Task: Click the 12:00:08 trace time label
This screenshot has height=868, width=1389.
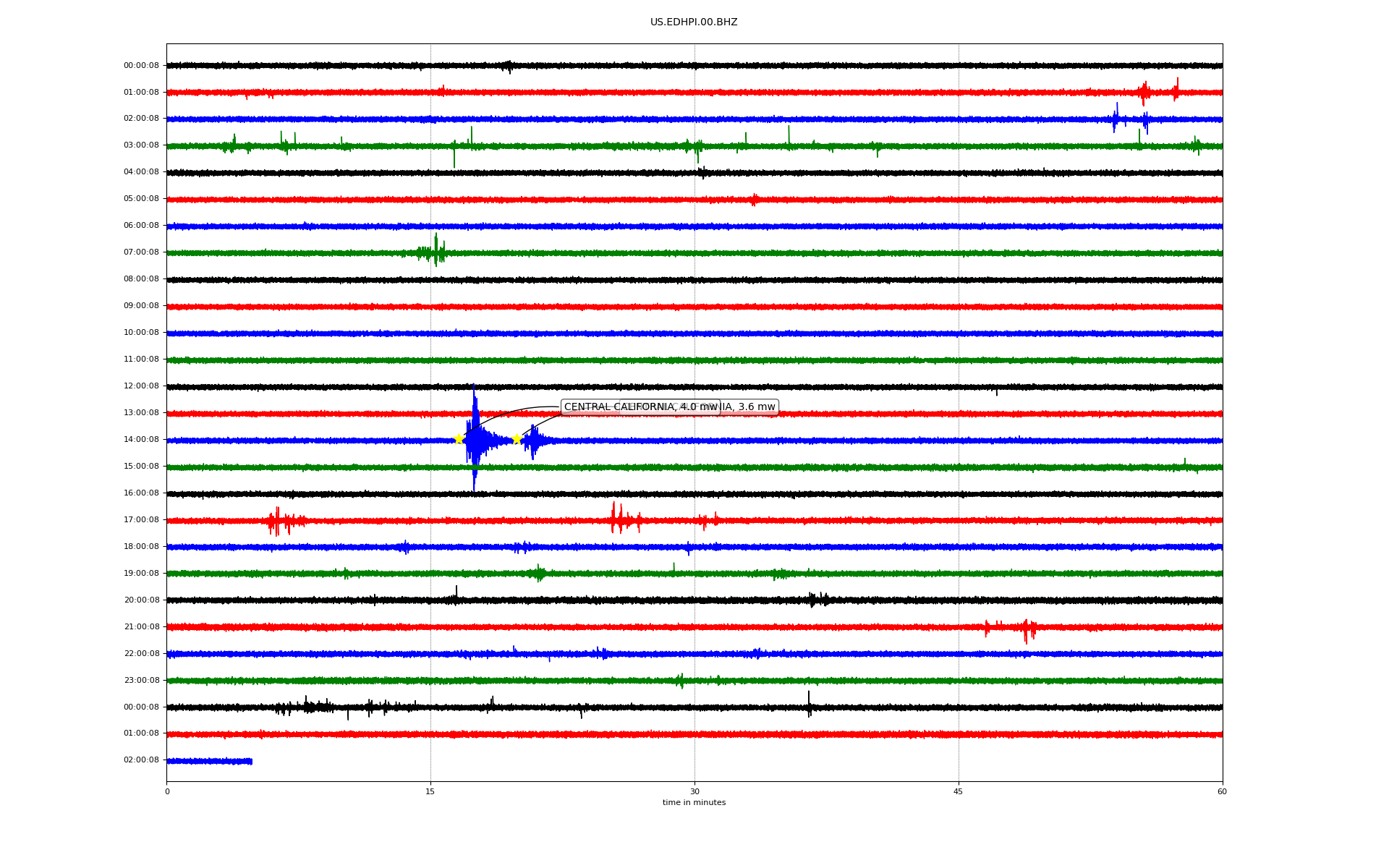Action: tap(141, 386)
